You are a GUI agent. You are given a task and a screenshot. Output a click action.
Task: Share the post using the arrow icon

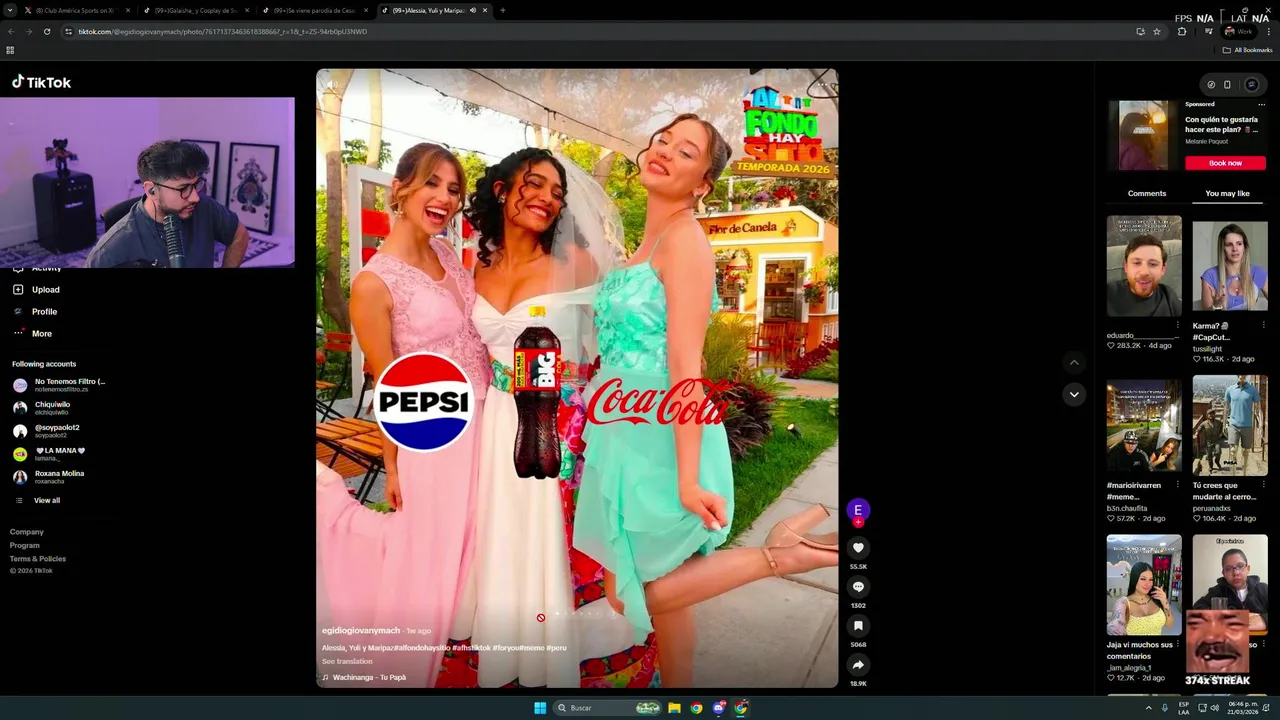858,665
